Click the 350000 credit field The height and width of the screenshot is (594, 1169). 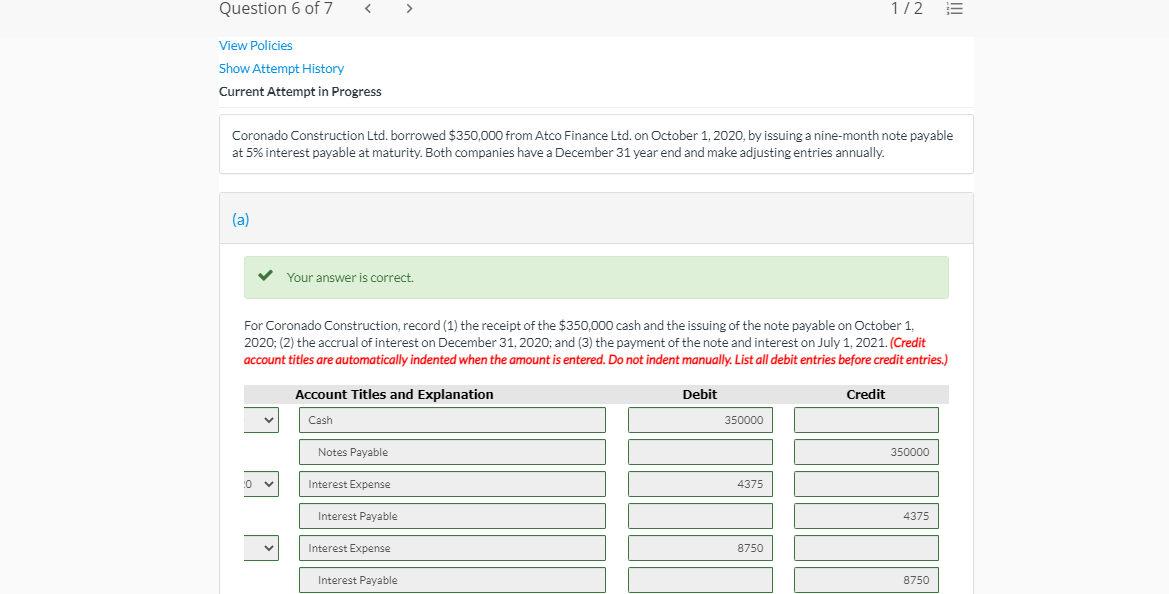[x=866, y=452]
